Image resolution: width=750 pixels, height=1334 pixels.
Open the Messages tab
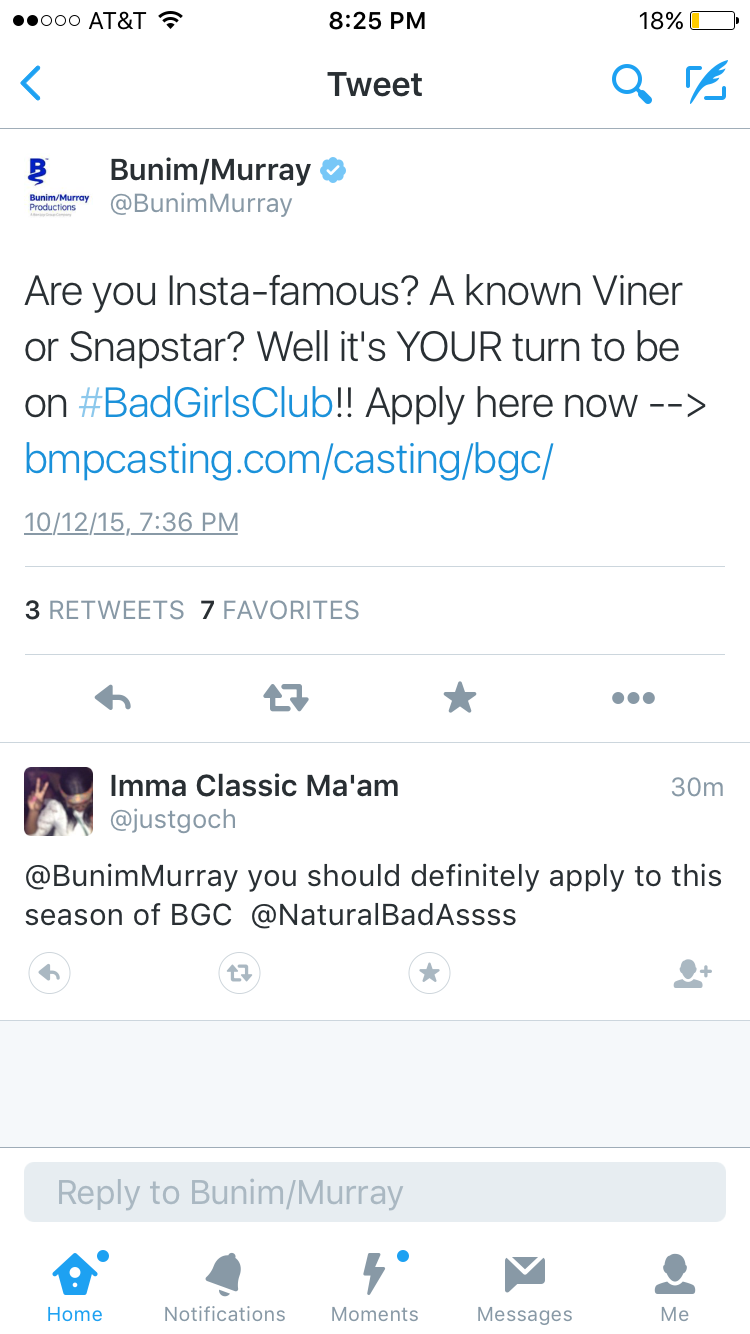525,1288
